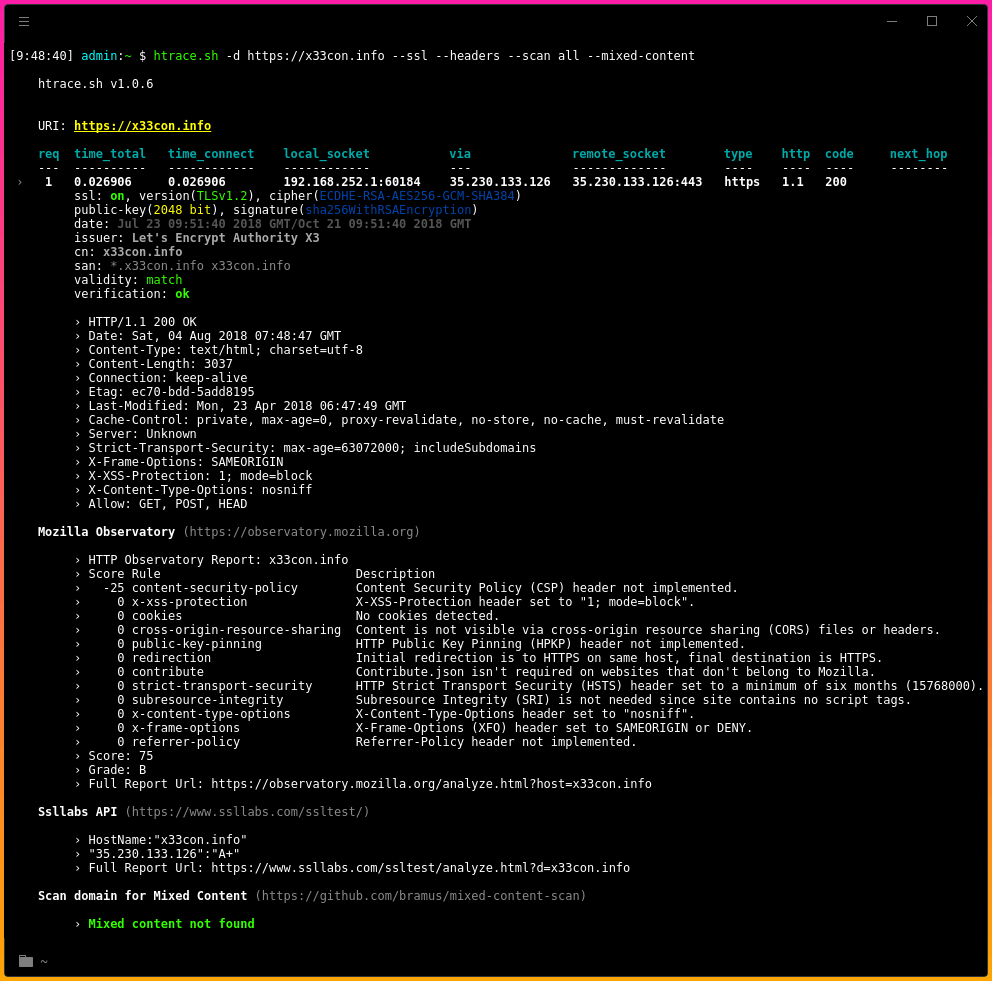
Task: Click the green 'Mixed content not found' message
Action: (x=171, y=924)
